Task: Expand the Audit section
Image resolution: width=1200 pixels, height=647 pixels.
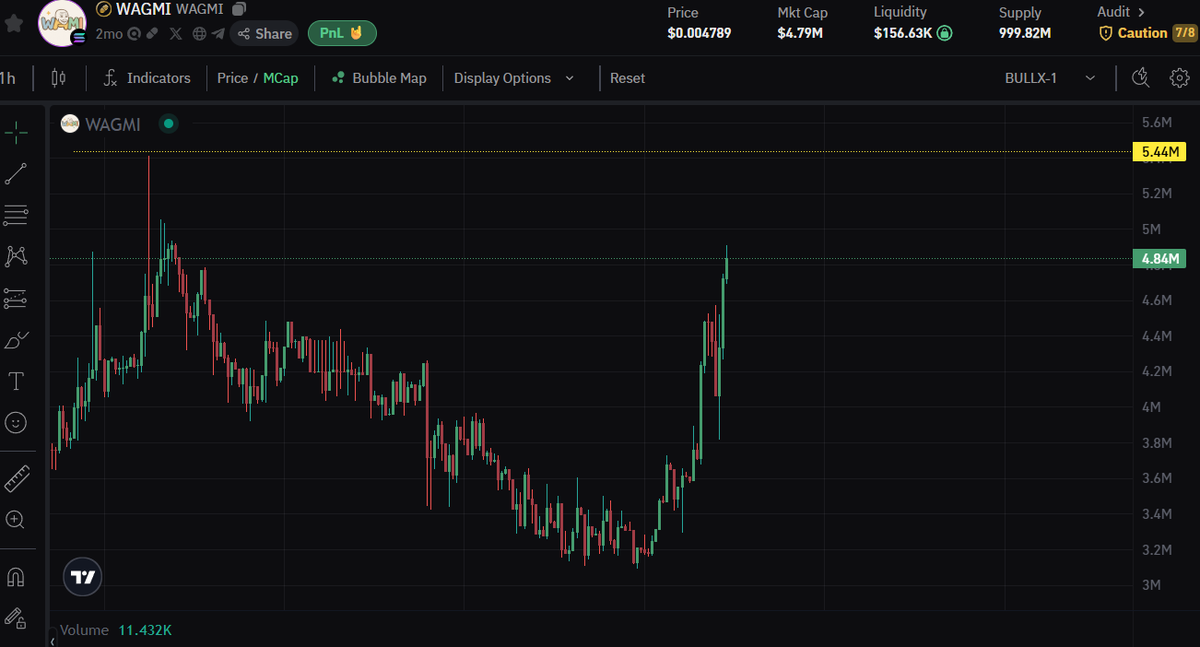Action: pyautogui.click(x=1120, y=12)
